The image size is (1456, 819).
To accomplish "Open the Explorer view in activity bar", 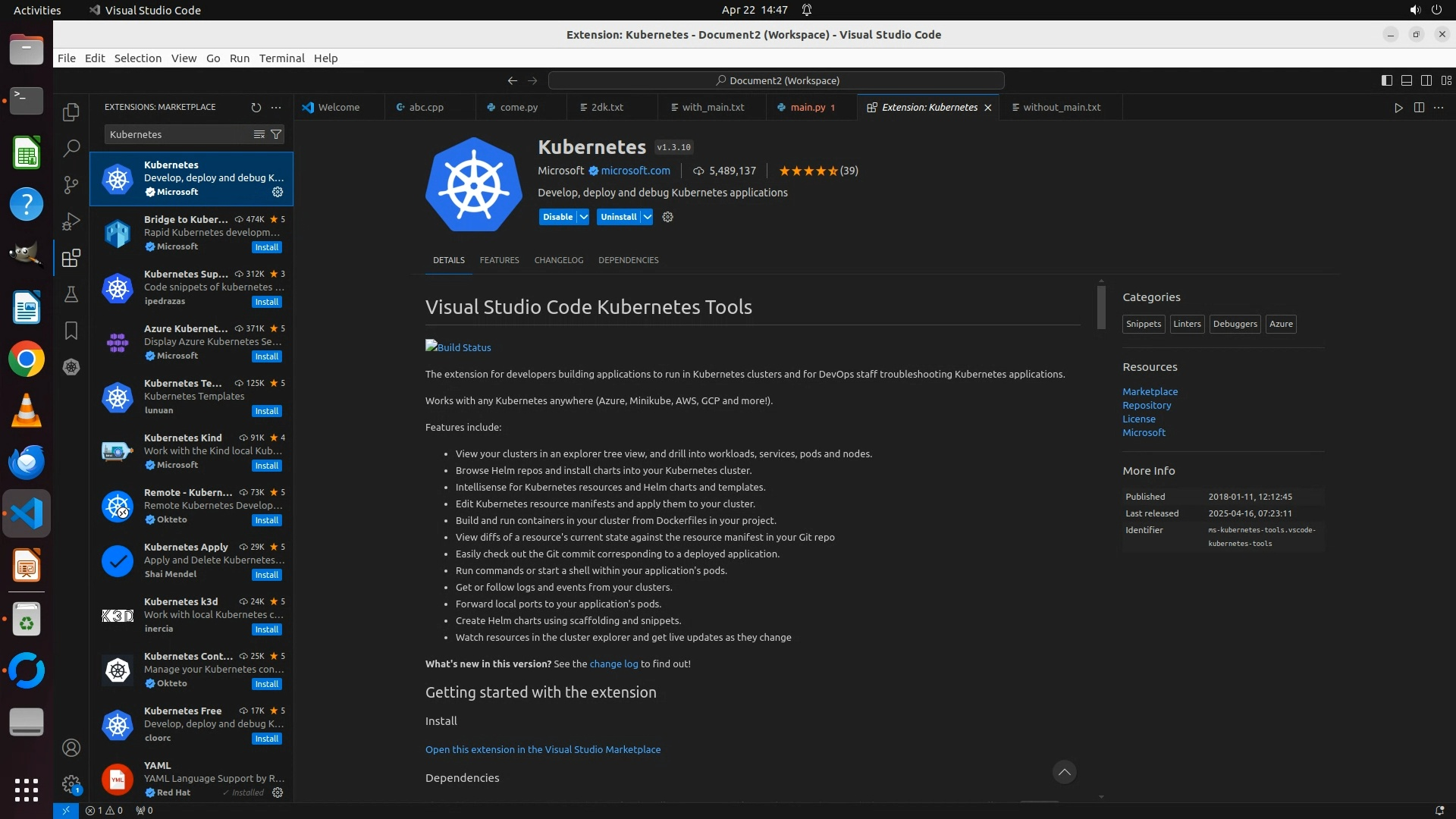I will pyautogui.click(x=71, y=112).
